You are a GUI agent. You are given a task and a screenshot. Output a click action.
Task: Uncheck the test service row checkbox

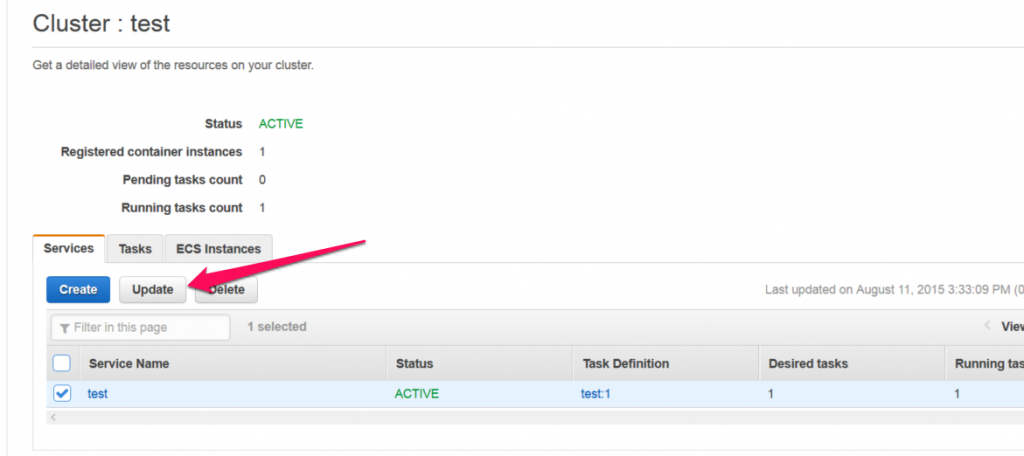pyautogui.click(x=62, y=393)
